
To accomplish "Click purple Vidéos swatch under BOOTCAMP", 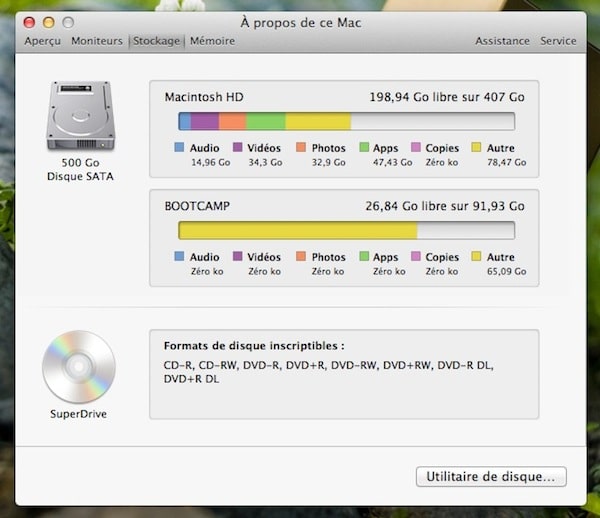I will click(237, 256).
